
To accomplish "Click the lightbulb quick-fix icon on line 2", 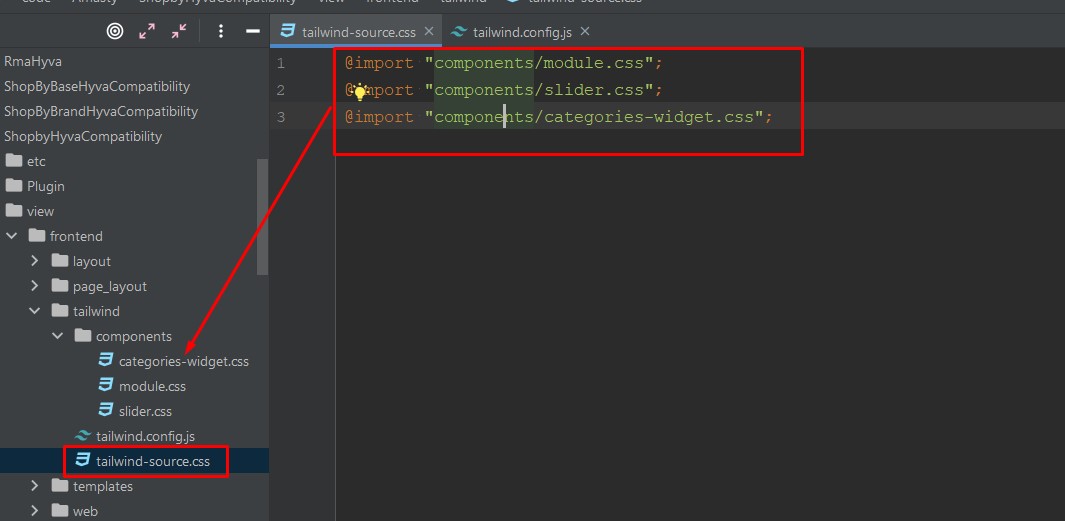I will point(360,92).
